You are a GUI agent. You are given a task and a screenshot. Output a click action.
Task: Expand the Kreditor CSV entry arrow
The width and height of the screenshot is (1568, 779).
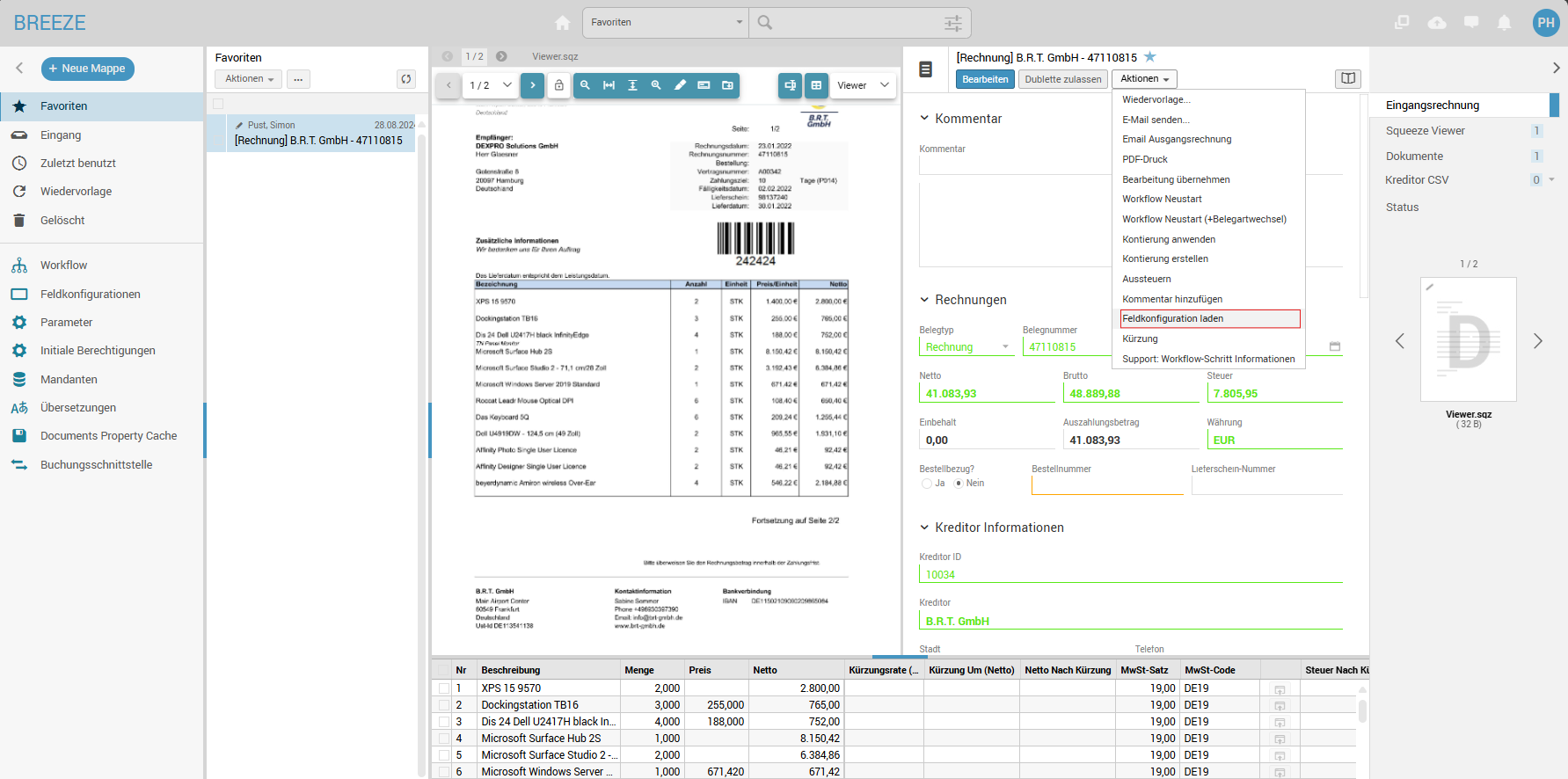pyautogui.click(x=1551, y=179)
